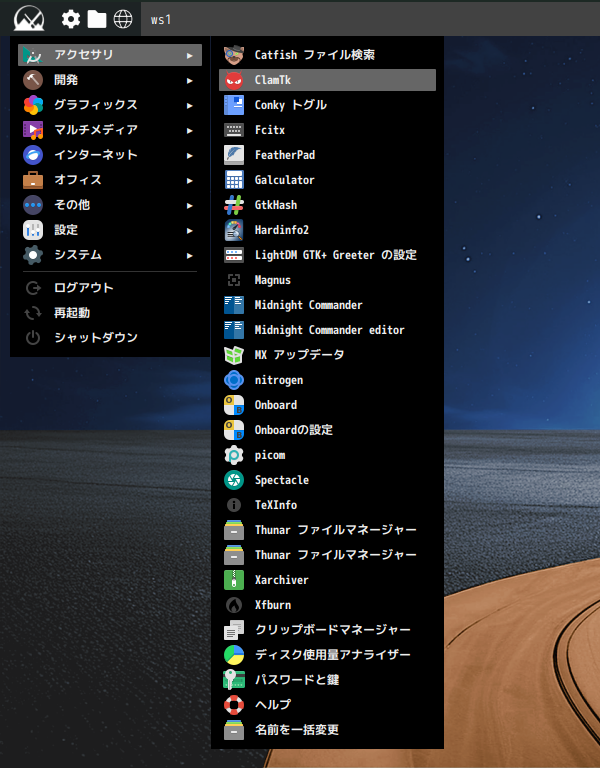Open settings gear in top panel
The width and height of the screenshot is (600, 768).
point(71,19)
